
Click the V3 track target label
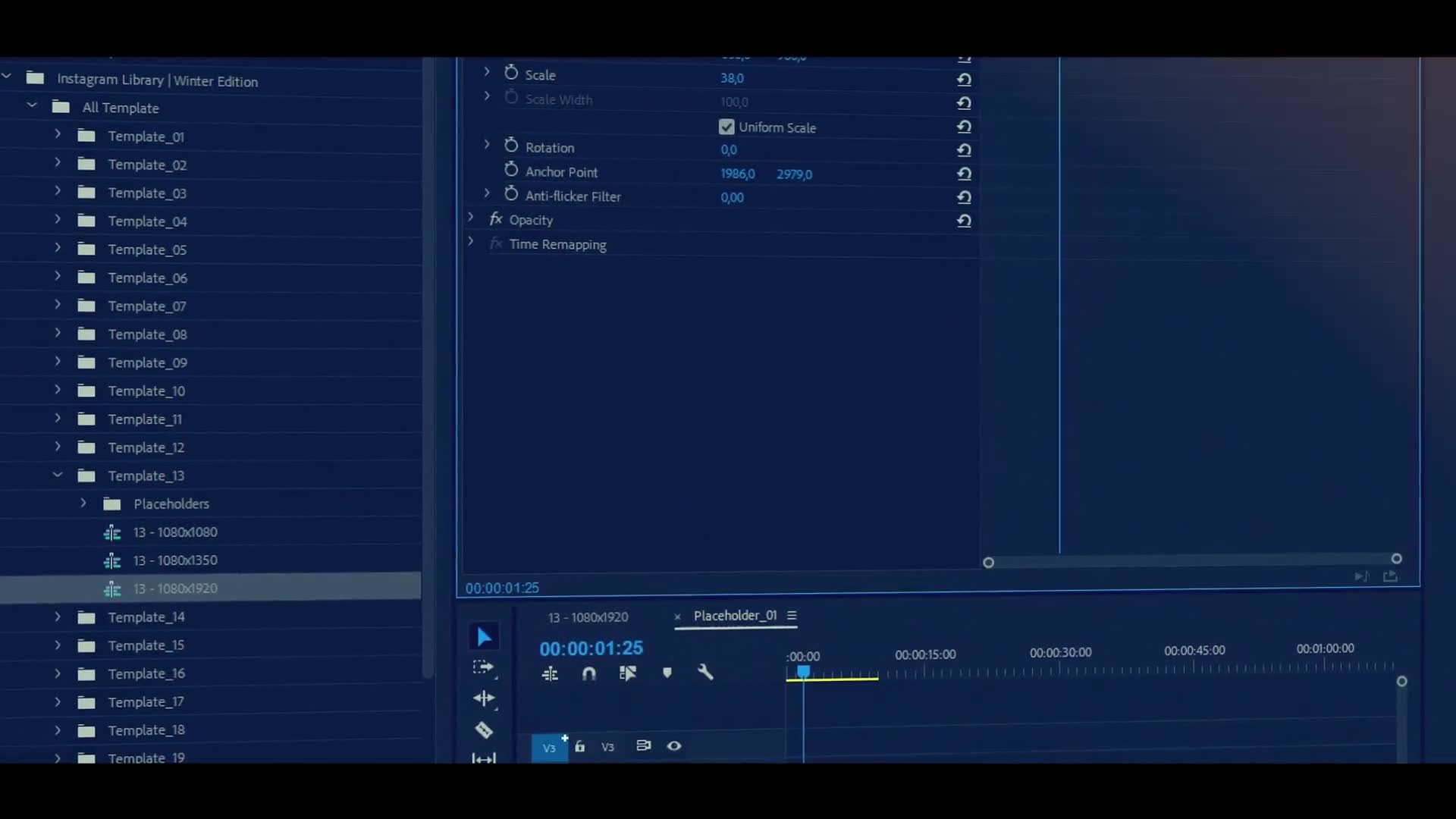(x=607, y=747)
